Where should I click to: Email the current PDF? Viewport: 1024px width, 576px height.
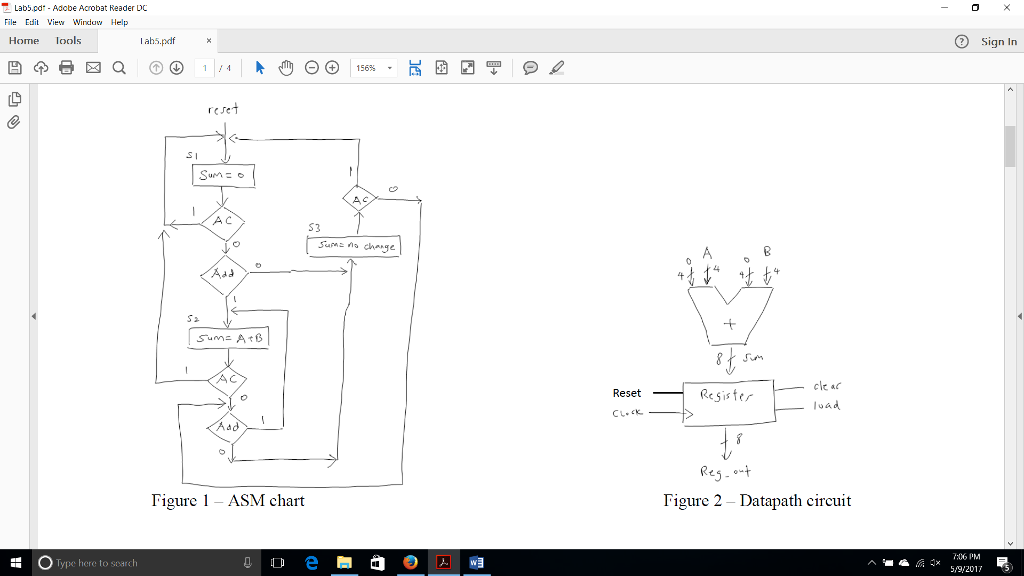click(x=91, y=68)
